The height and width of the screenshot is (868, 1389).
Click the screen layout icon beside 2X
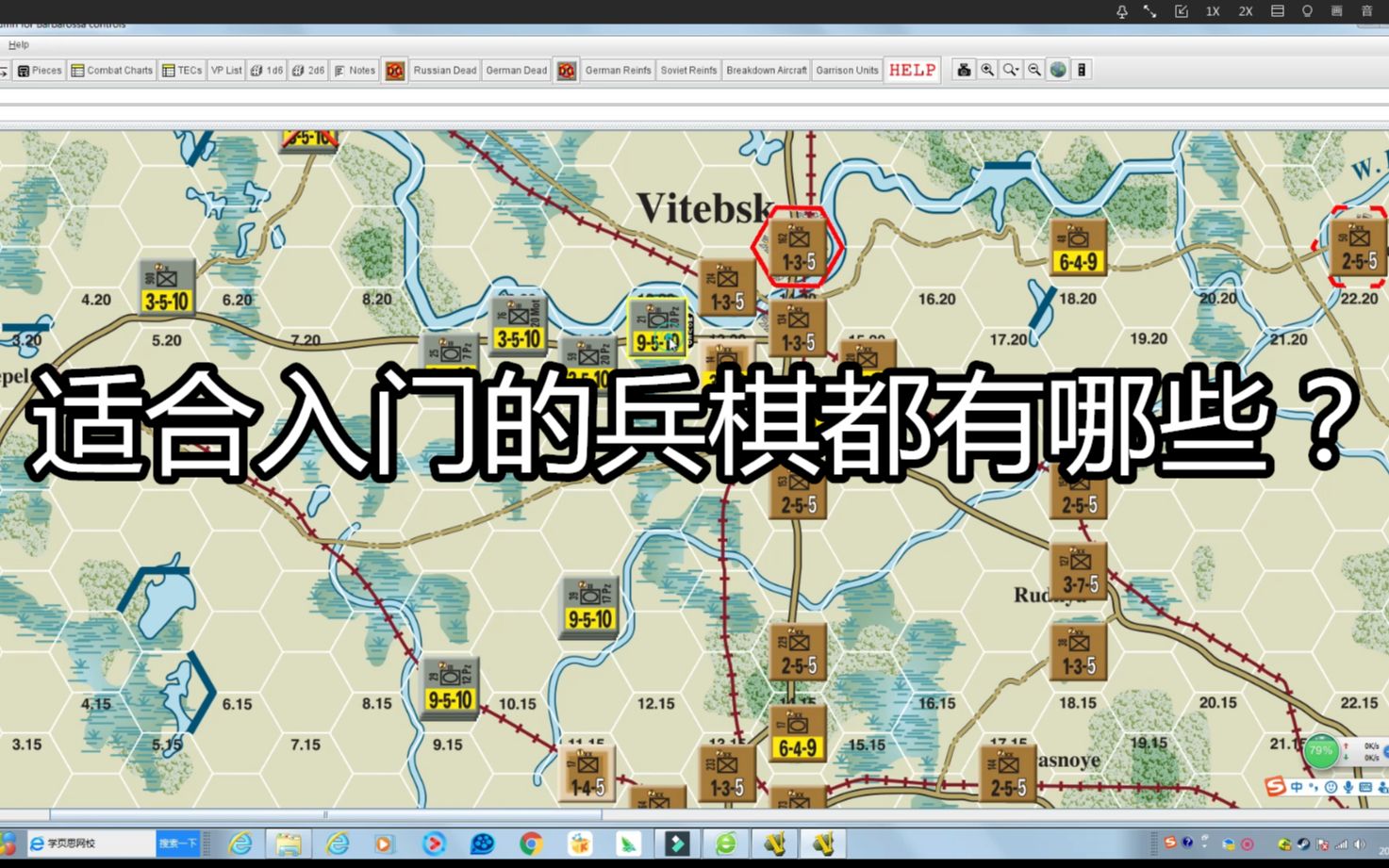[x=1278, y=11]
